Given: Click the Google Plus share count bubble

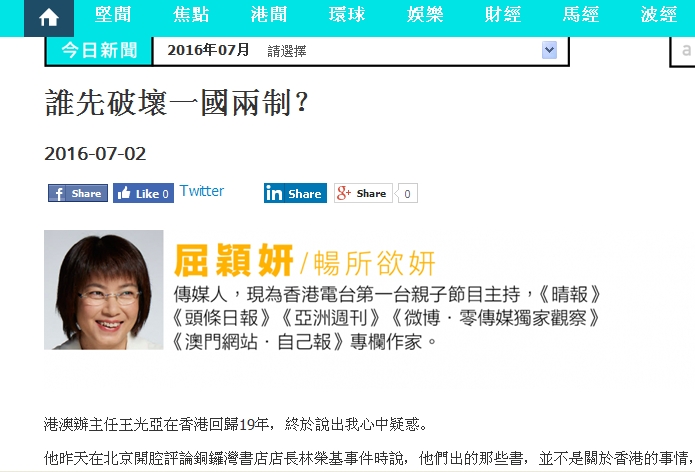Looking at the screenshot, I should (x=407, y=193).
